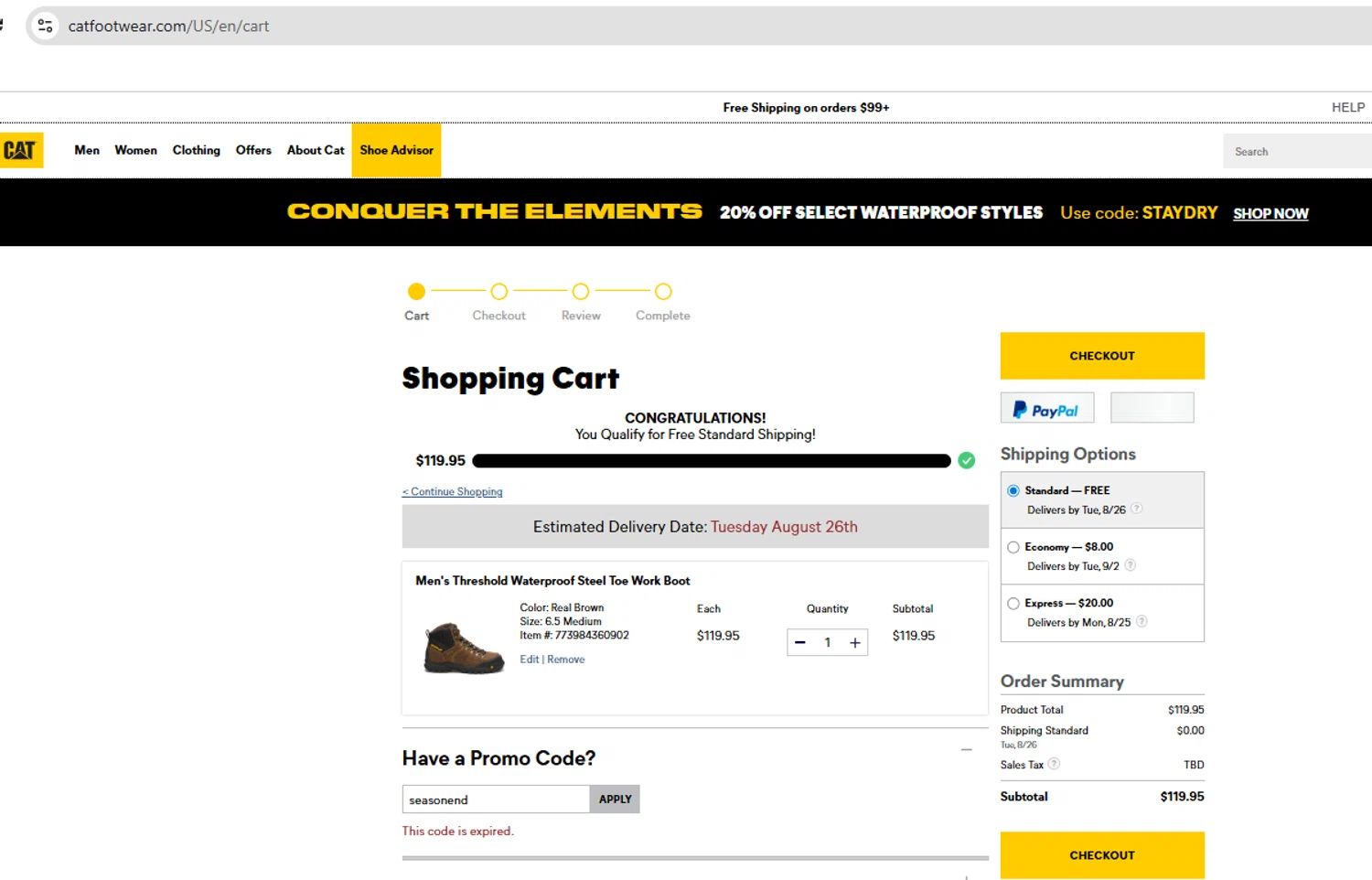Click the Men's Threshold Waterproof Steel Toe title
This screenshot has width=1372, height=880.
click(x=552, y=581)
